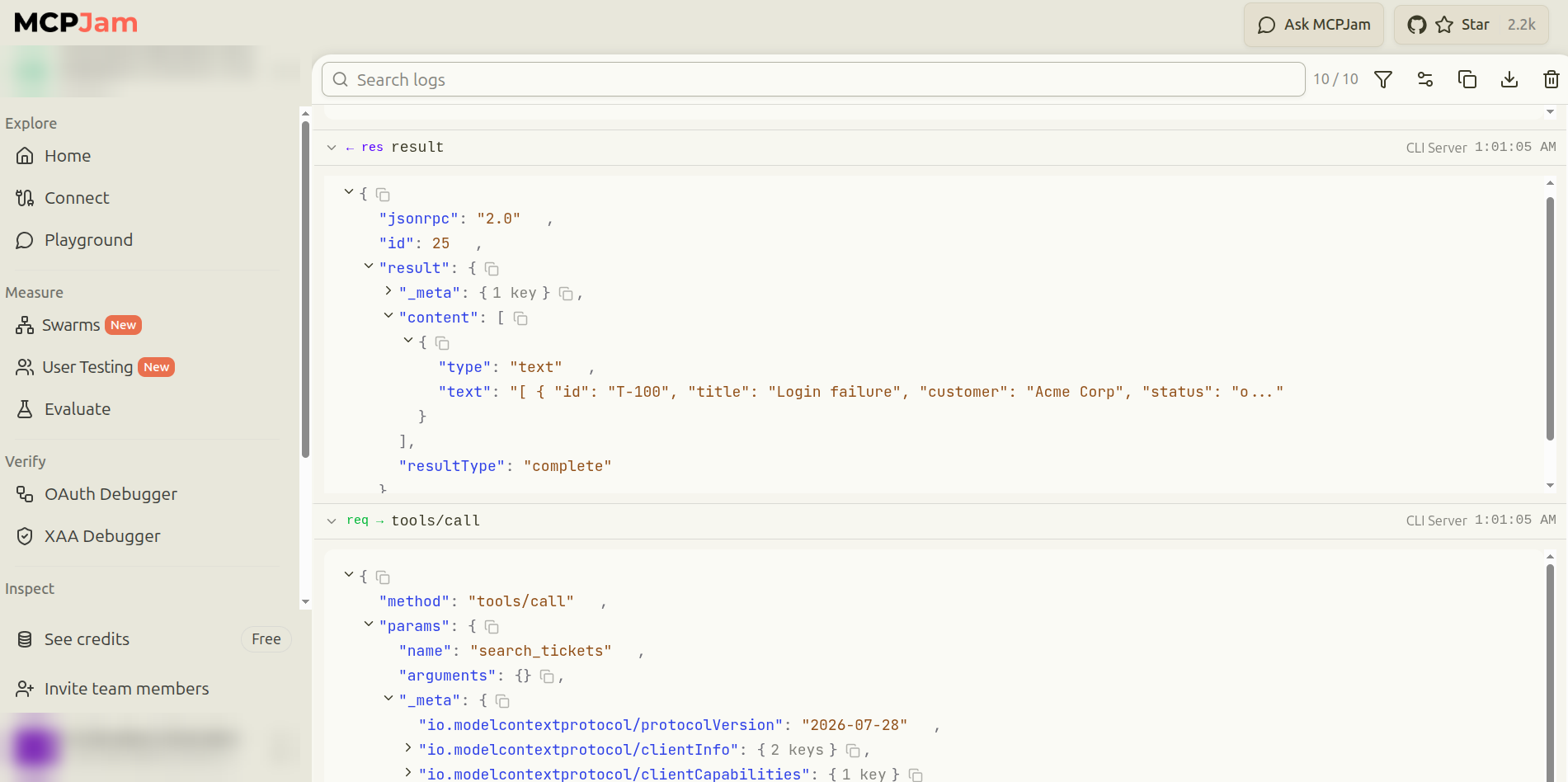Expand the result "_meta" node
Viewport: 1568px width, 782px height.
[x=388, y=291]
